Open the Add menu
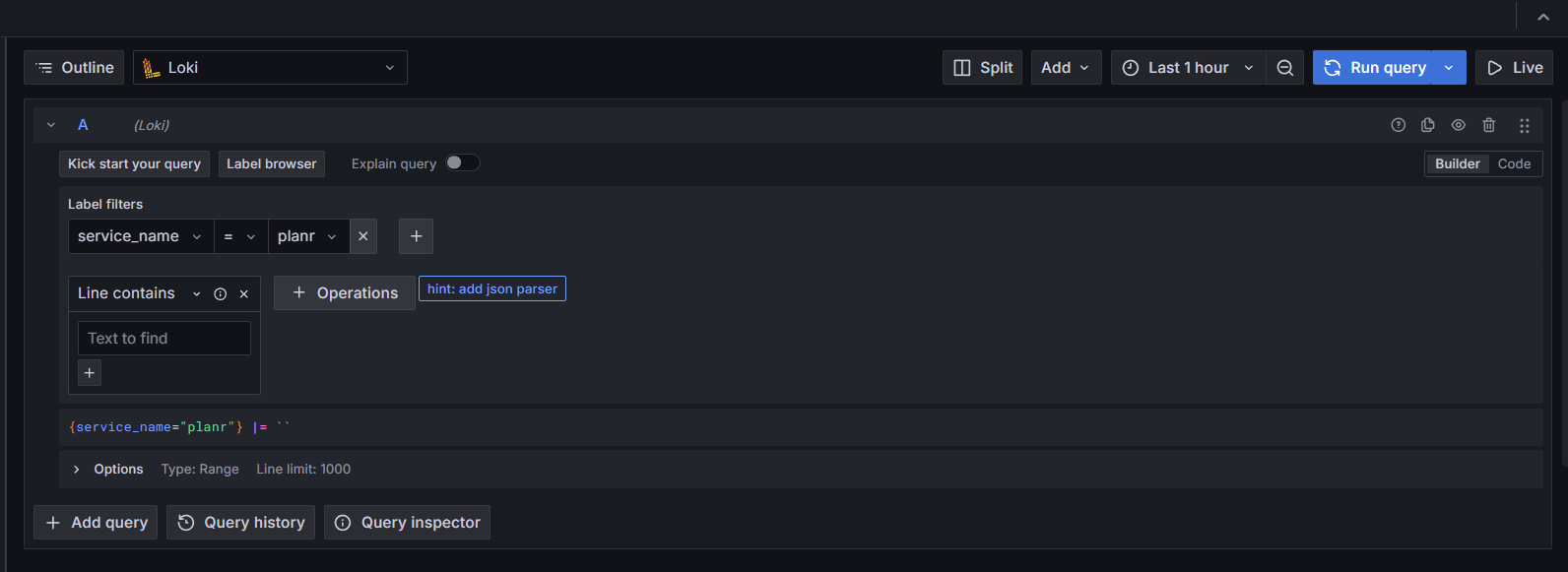 point(1066,68)
